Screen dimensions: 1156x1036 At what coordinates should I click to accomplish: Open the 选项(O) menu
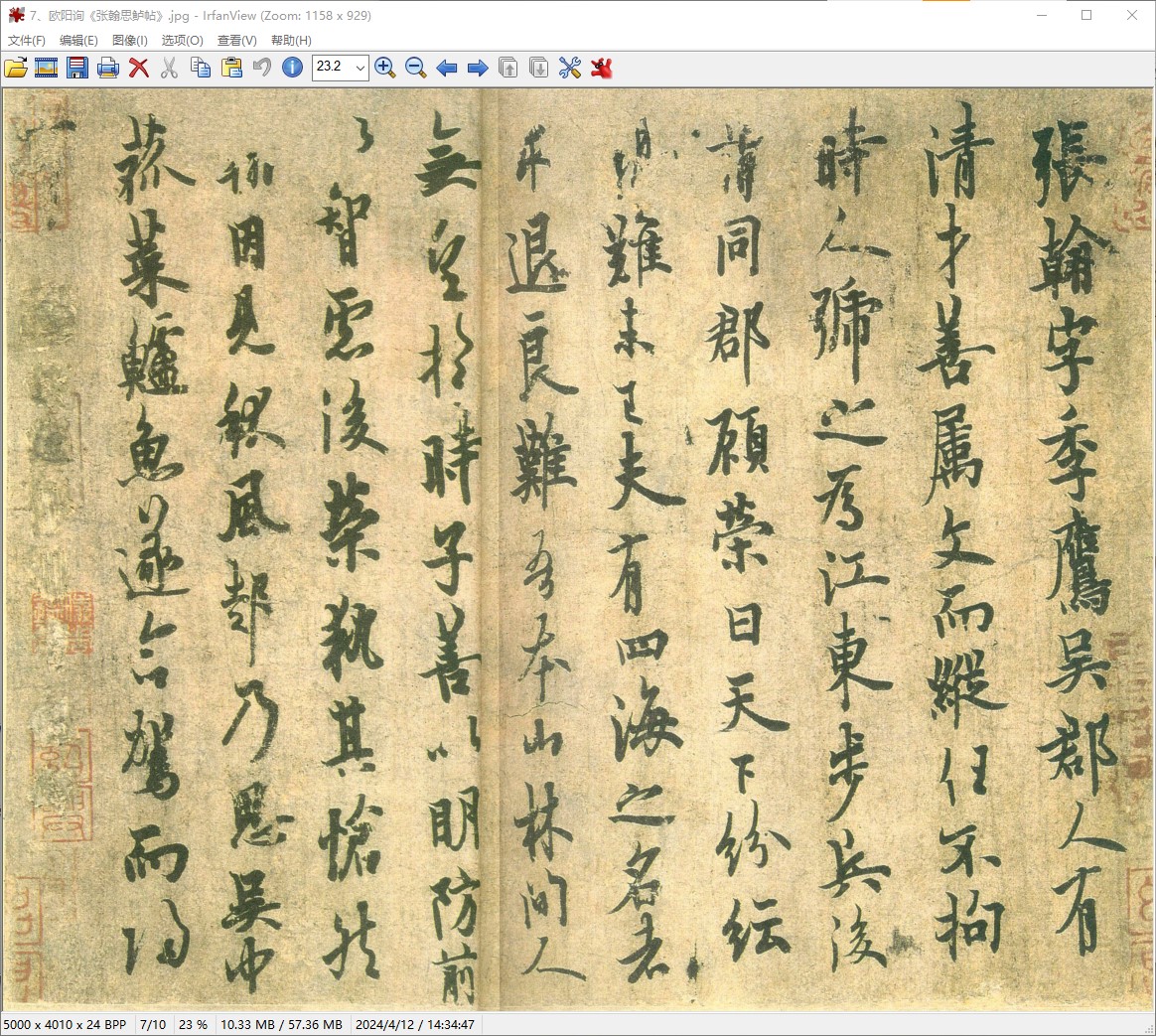point(183,41)
